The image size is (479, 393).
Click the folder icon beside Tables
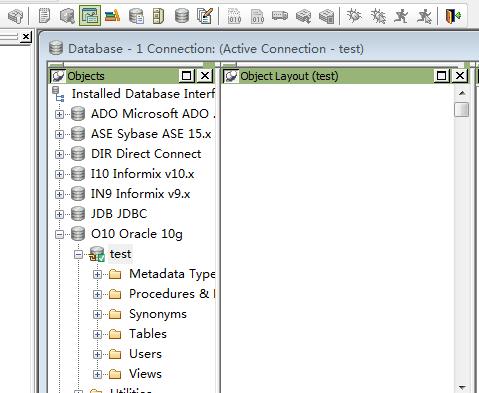(x=115, y=334)
